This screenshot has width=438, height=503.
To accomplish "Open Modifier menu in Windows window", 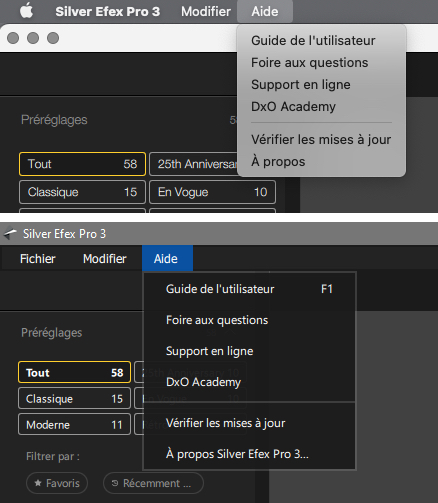I will 105,259.
